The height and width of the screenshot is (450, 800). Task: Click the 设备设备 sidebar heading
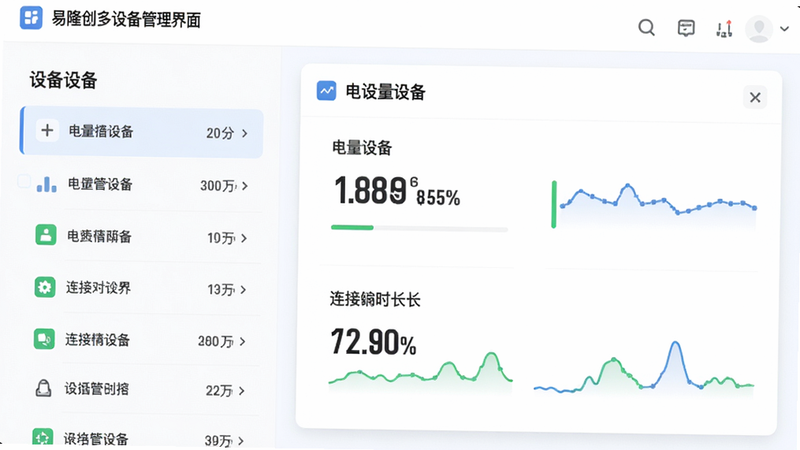[x=63, y=80]
